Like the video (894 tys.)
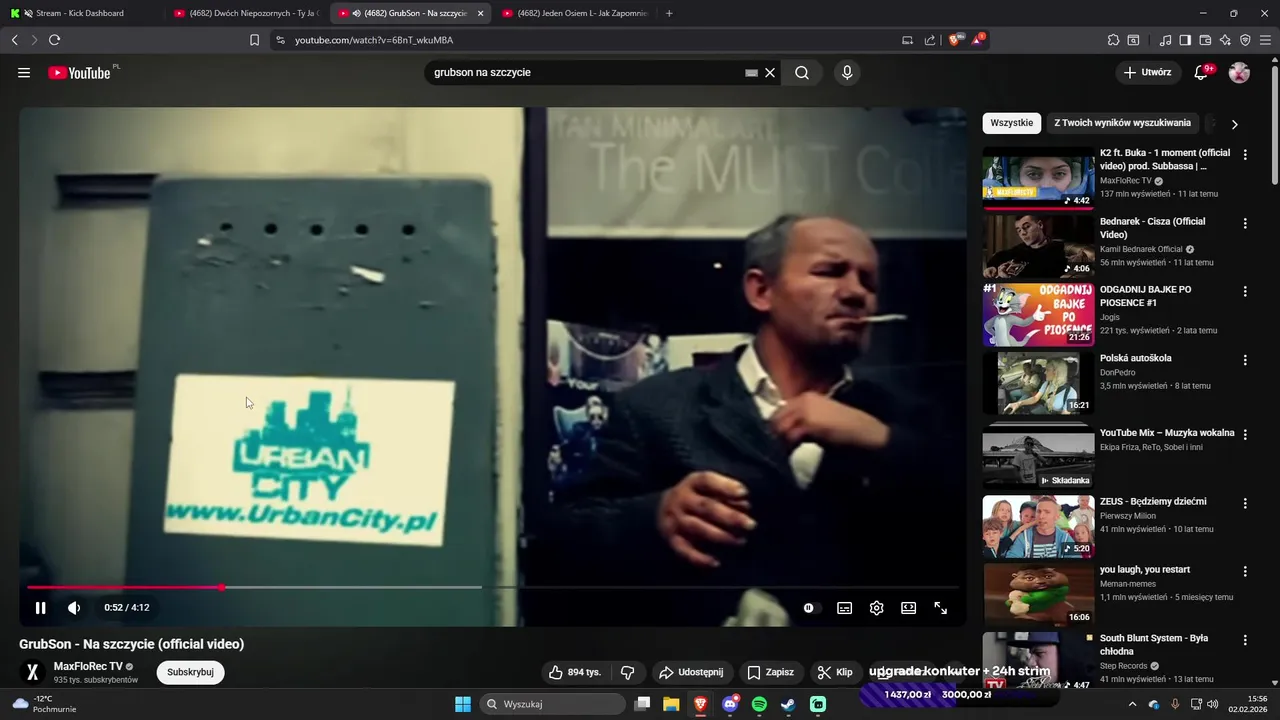 (x=575, y=672)
